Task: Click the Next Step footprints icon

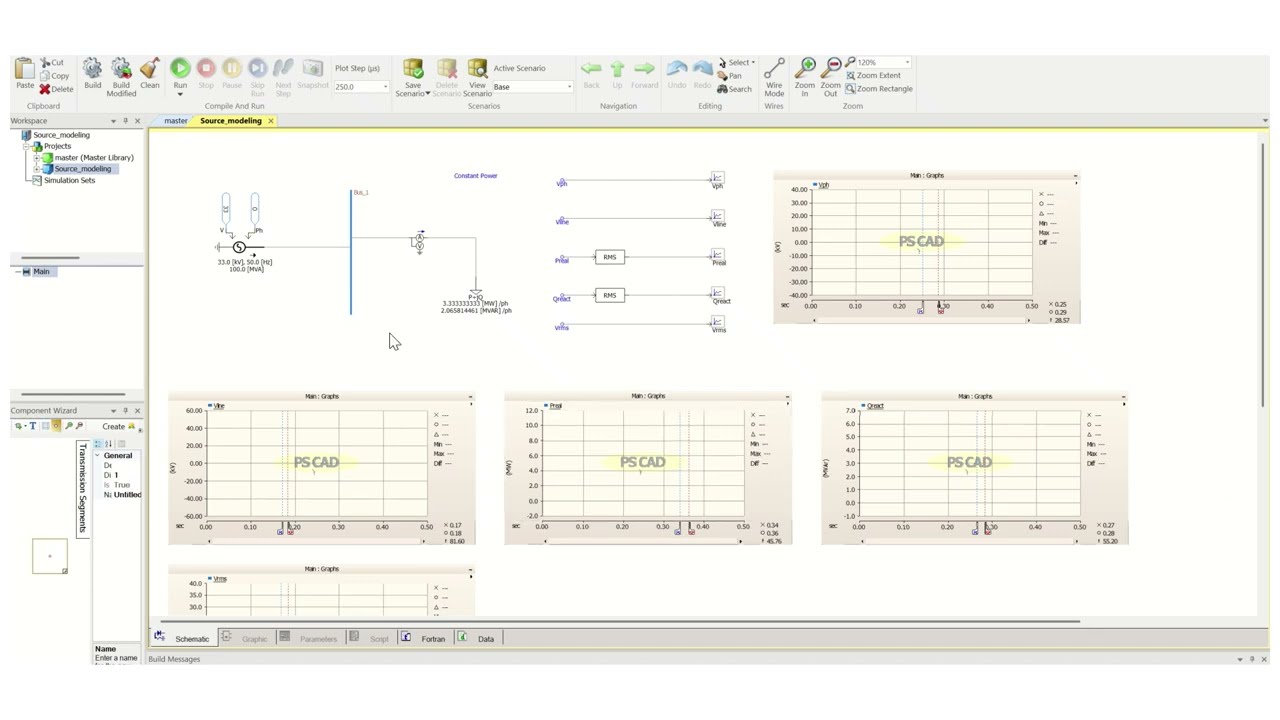Action: [x=283, y=68]
